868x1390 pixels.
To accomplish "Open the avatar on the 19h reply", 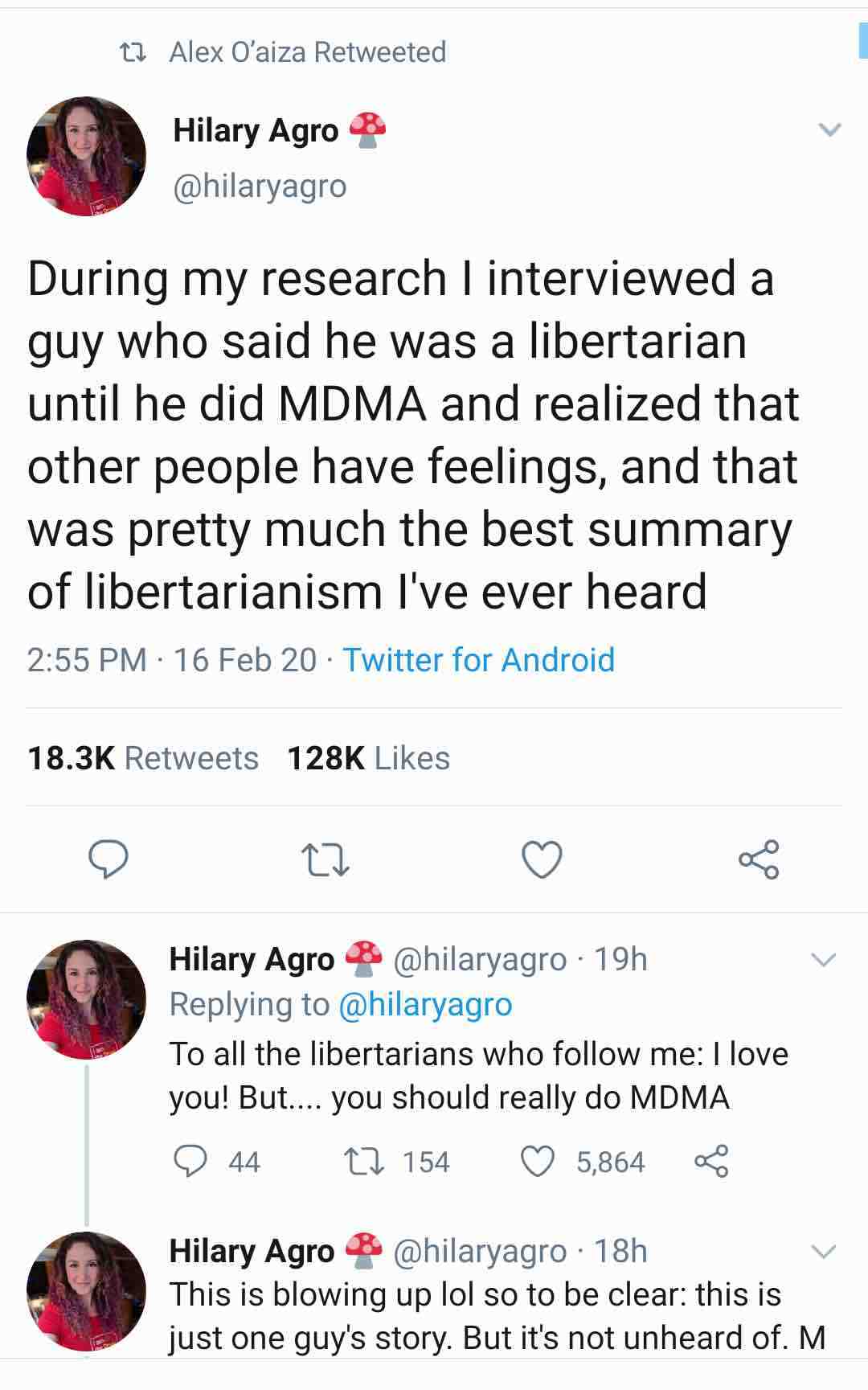I will (x=87, y=999).
